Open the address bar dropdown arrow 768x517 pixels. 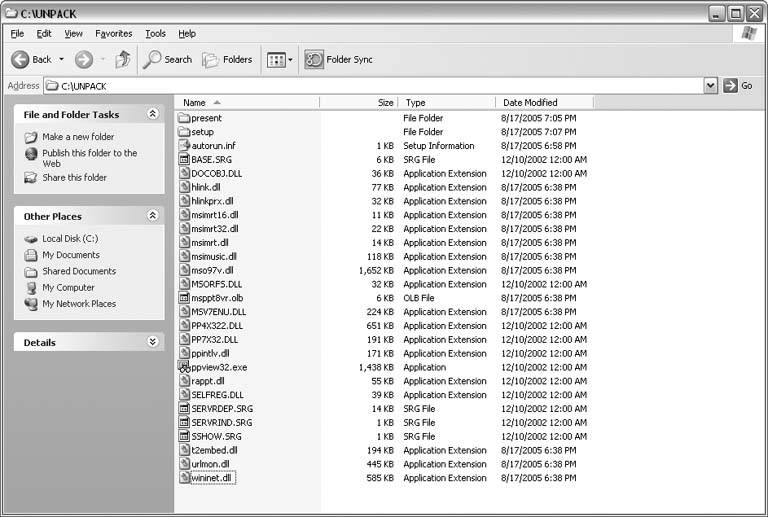click(710, 86)
